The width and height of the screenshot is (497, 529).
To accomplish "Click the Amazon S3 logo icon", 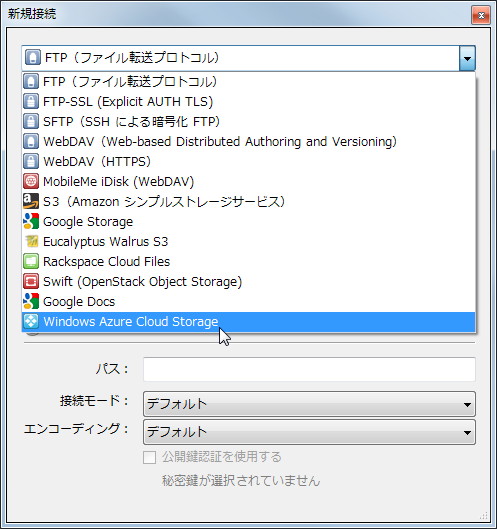I will point(31,201).
